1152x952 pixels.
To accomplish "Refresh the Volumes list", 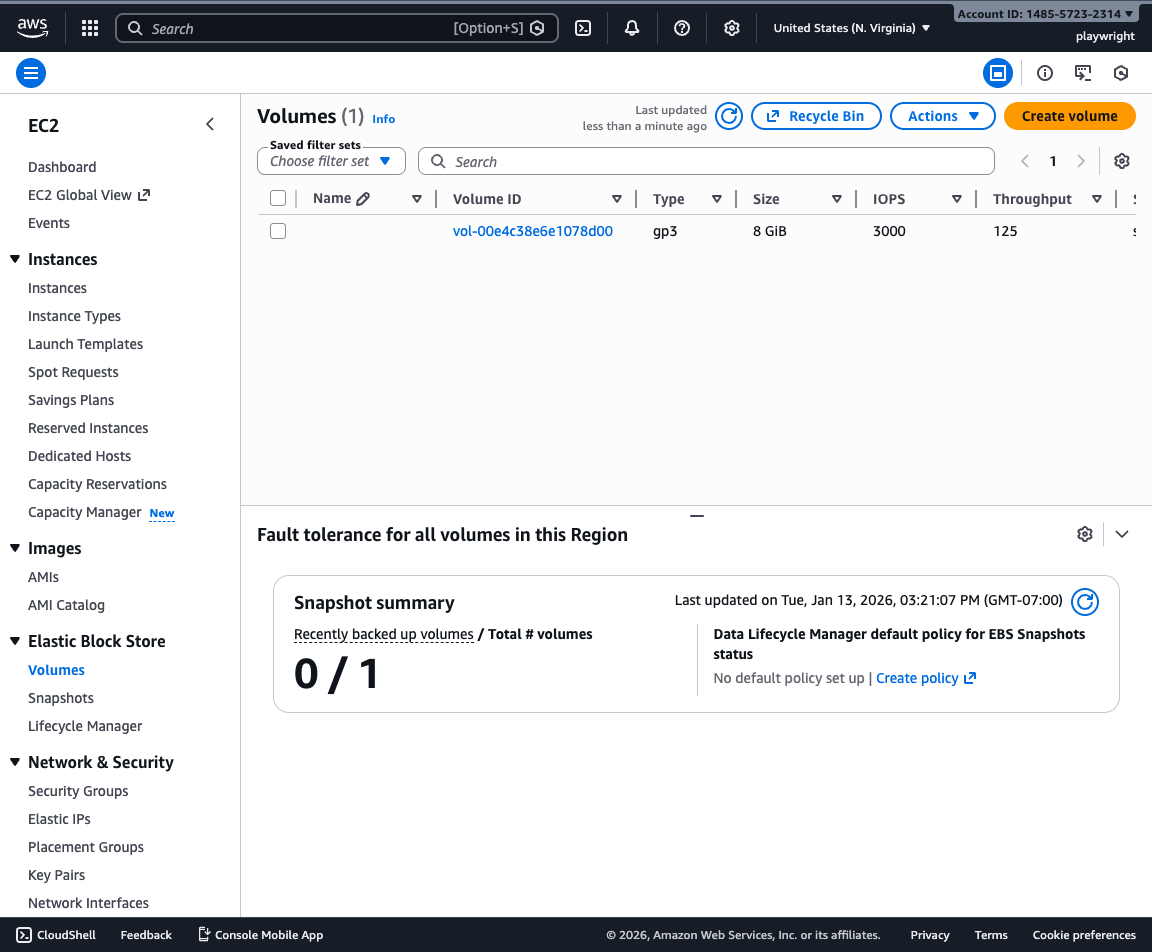I will (x=729, y=116).
